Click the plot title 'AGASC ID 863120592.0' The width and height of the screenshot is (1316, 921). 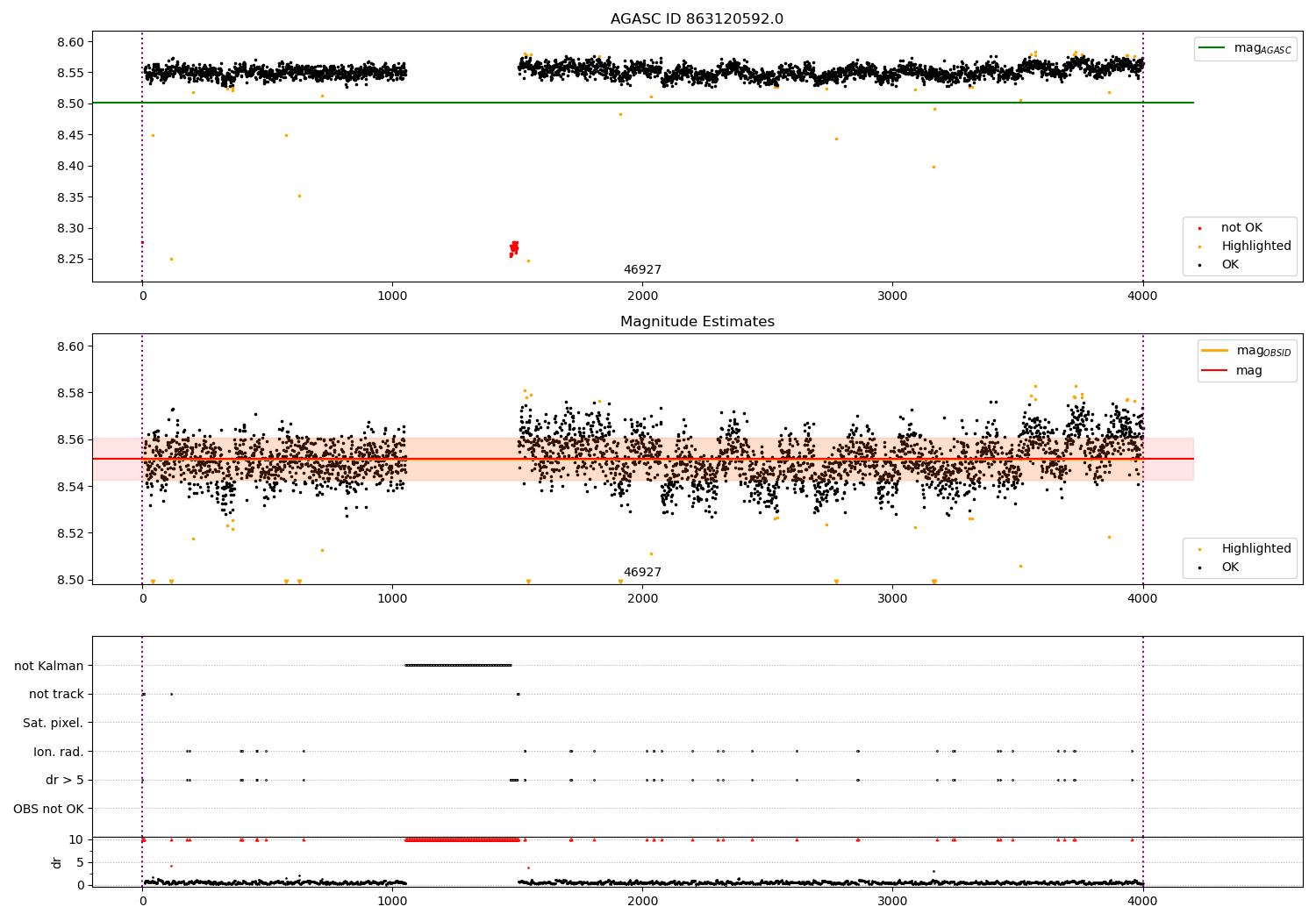[x=697, y=19]
